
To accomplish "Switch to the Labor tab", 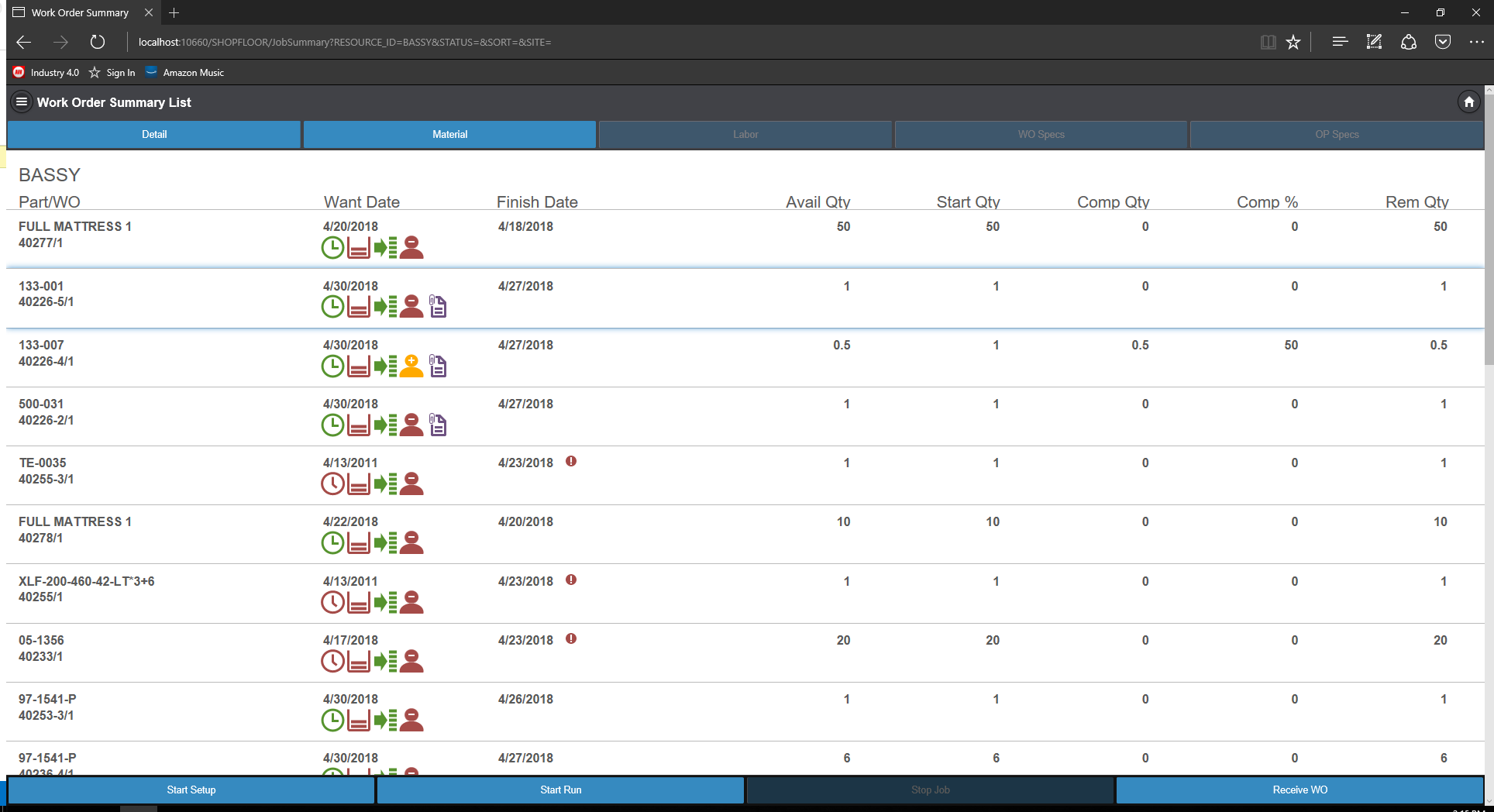I will (745, 134).
